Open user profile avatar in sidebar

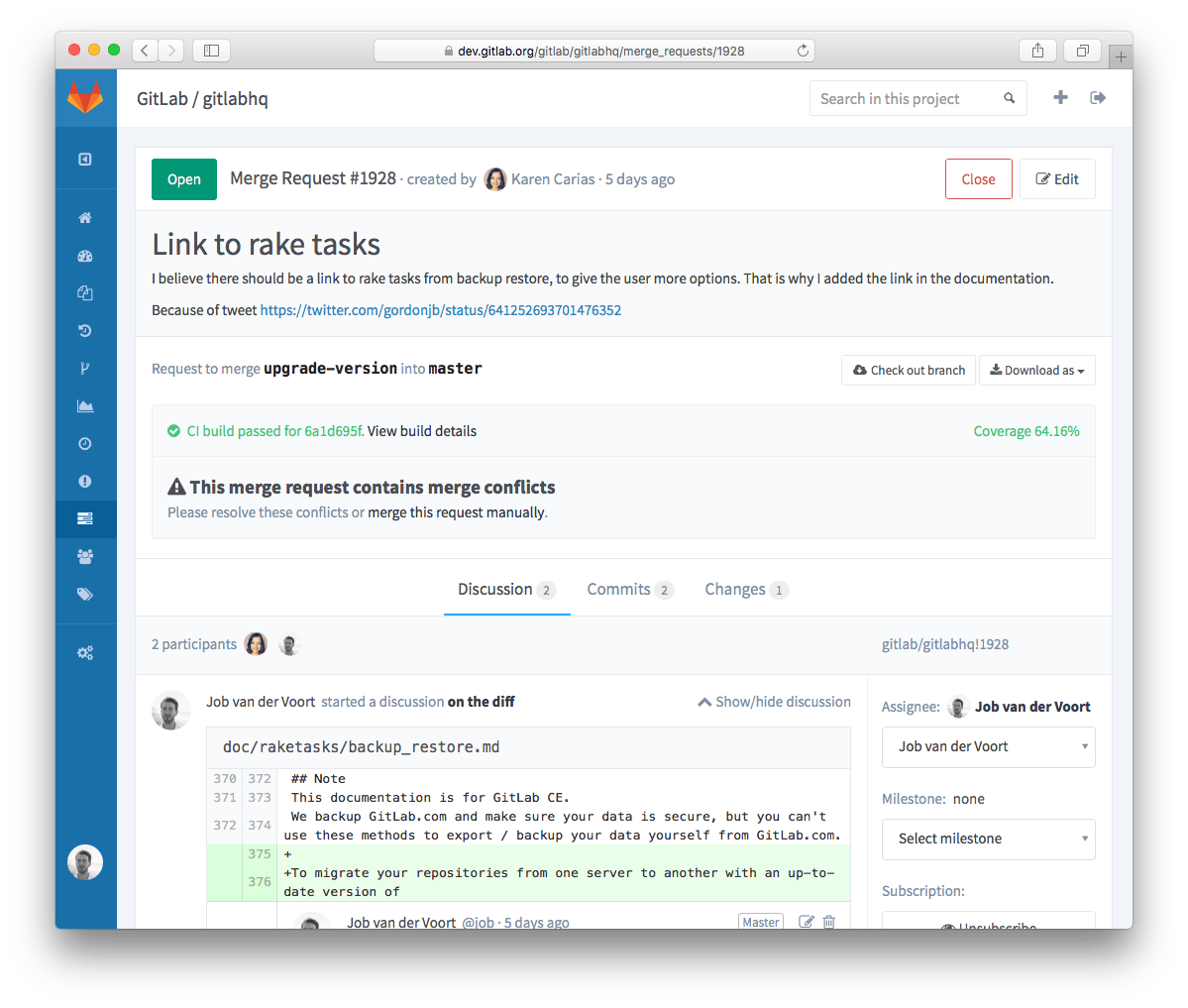(x=85, y=862)
